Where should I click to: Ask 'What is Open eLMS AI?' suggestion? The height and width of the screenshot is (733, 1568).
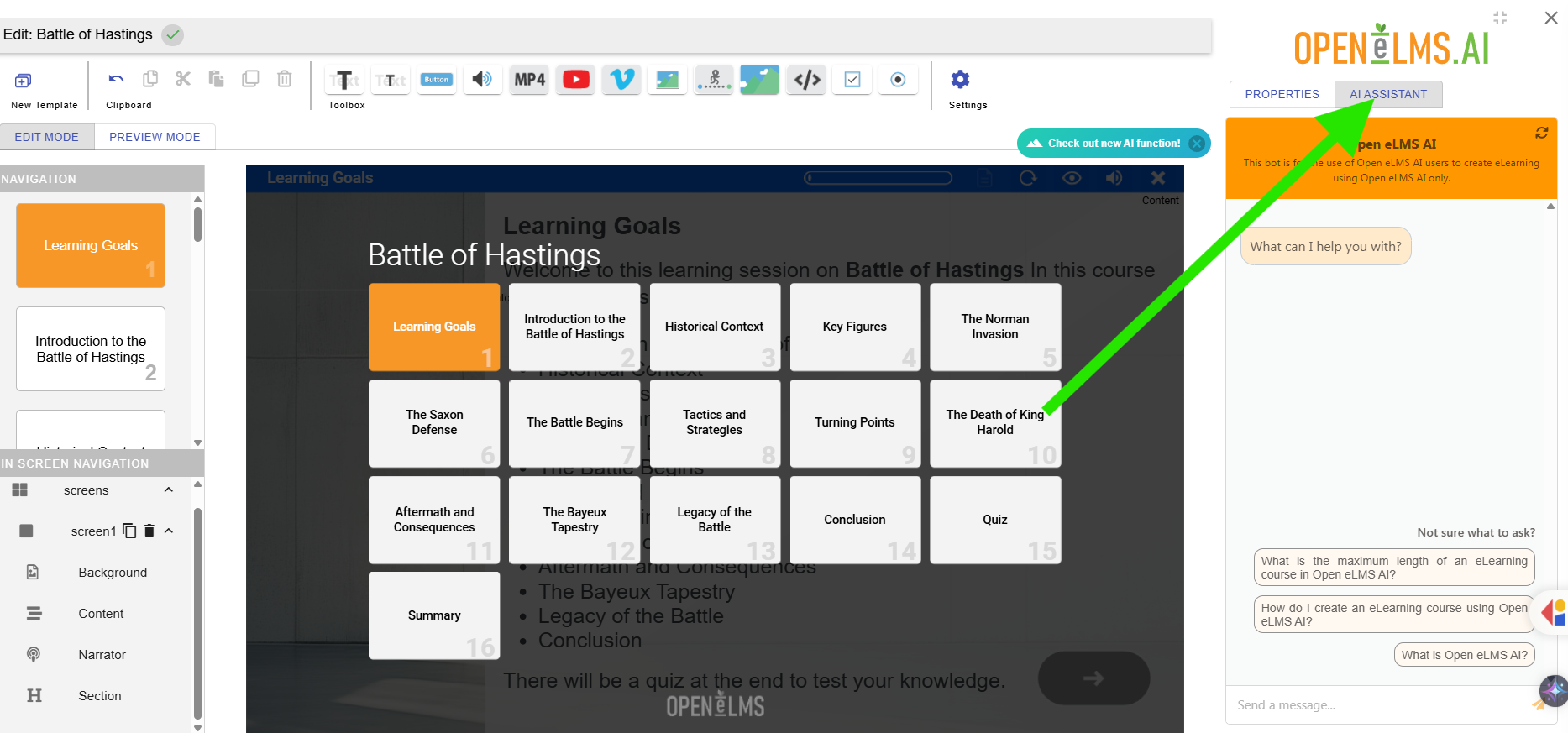pyautogui.click(x=1465, y=655)
